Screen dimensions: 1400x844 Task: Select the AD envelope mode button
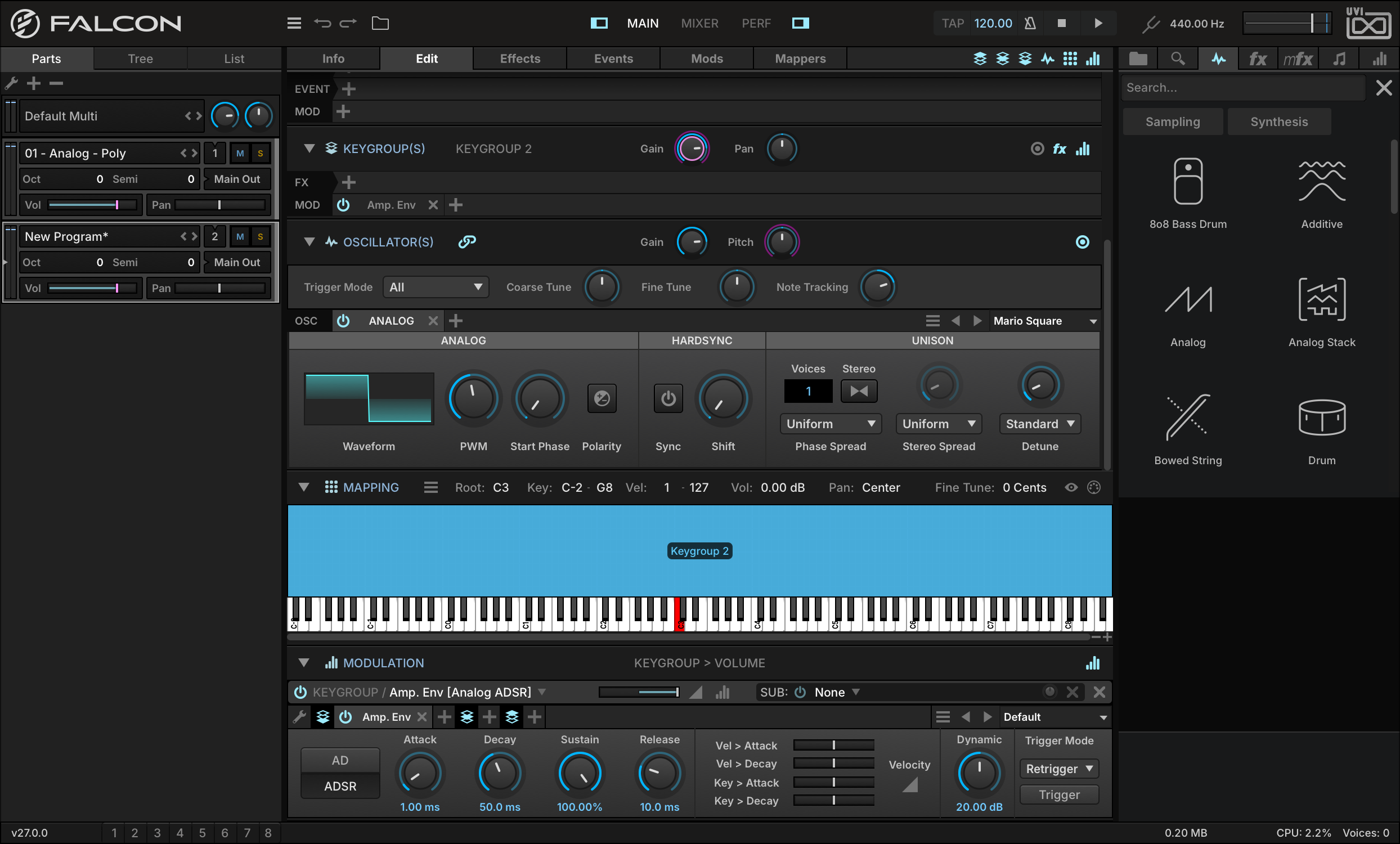pyautogui.click(x=340, y=761)
